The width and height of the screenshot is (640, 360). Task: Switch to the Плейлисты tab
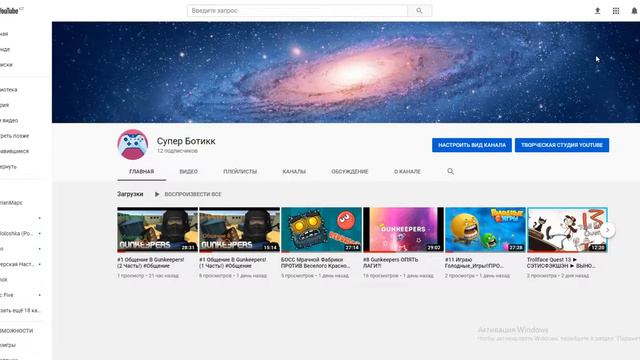[240, 171]
